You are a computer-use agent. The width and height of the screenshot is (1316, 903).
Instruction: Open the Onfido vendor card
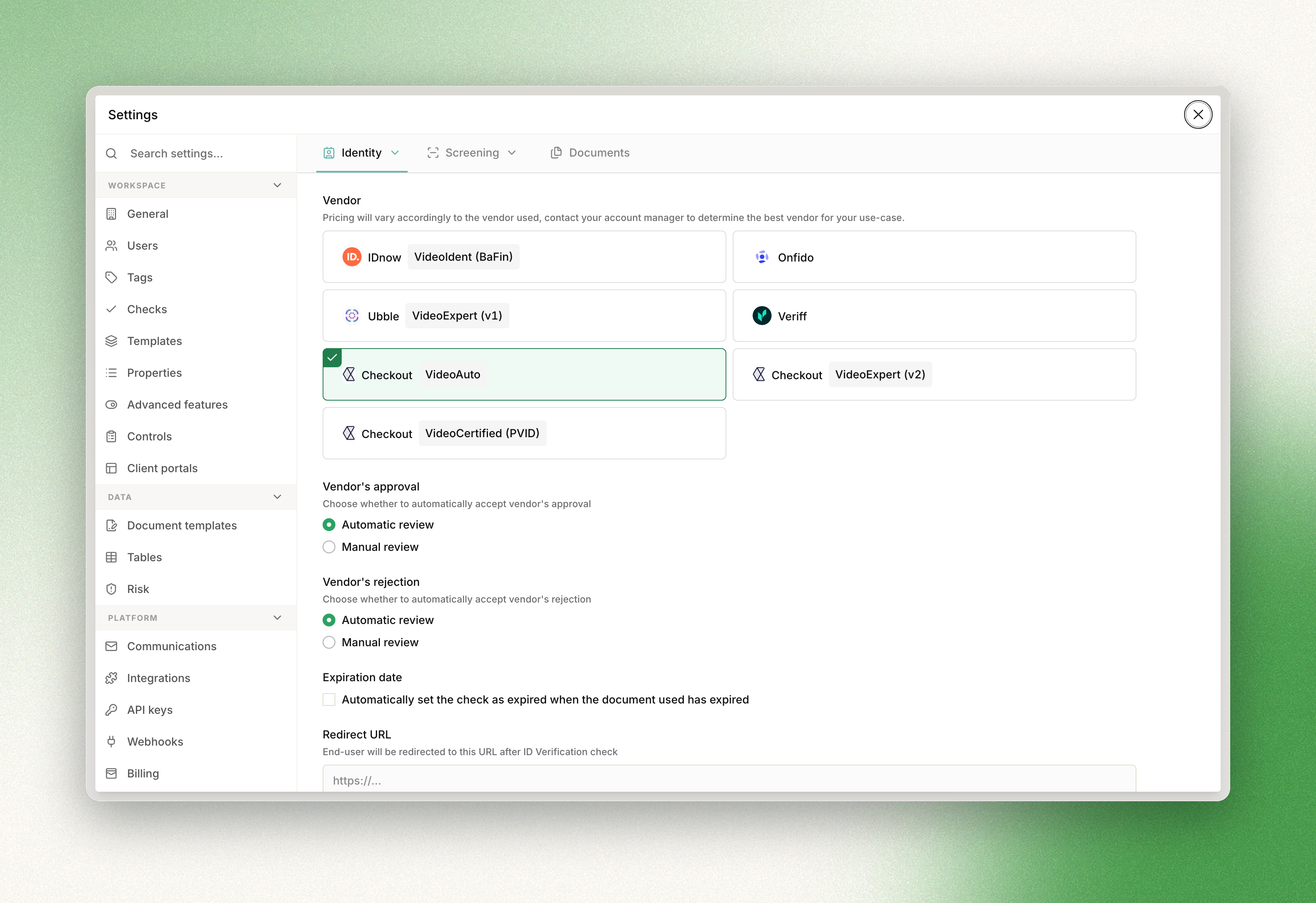934,257
